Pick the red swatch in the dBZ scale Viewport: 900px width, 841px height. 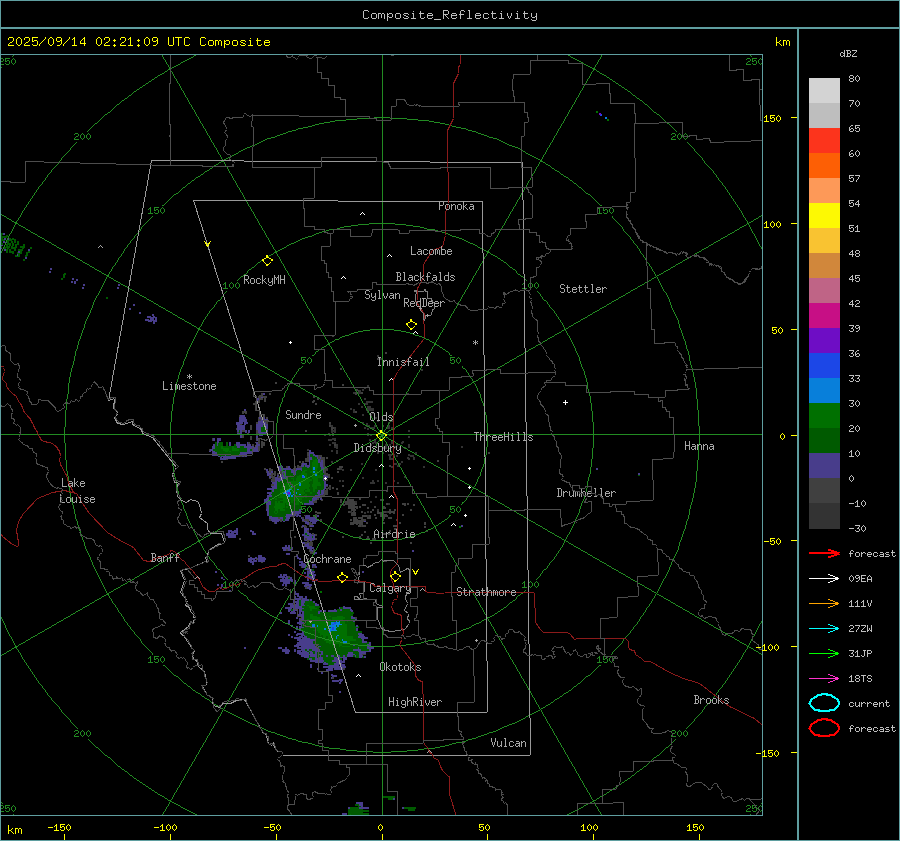[x=824, y=140]
